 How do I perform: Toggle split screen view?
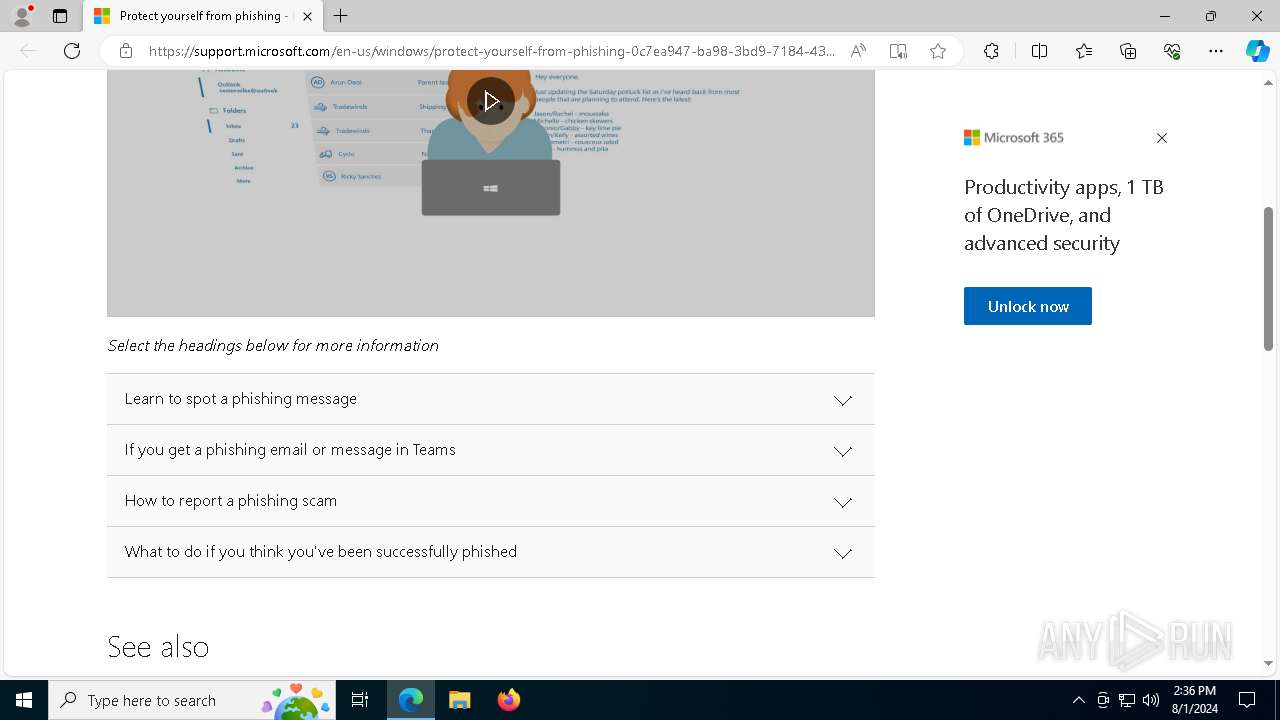[x=1039, y=51]
